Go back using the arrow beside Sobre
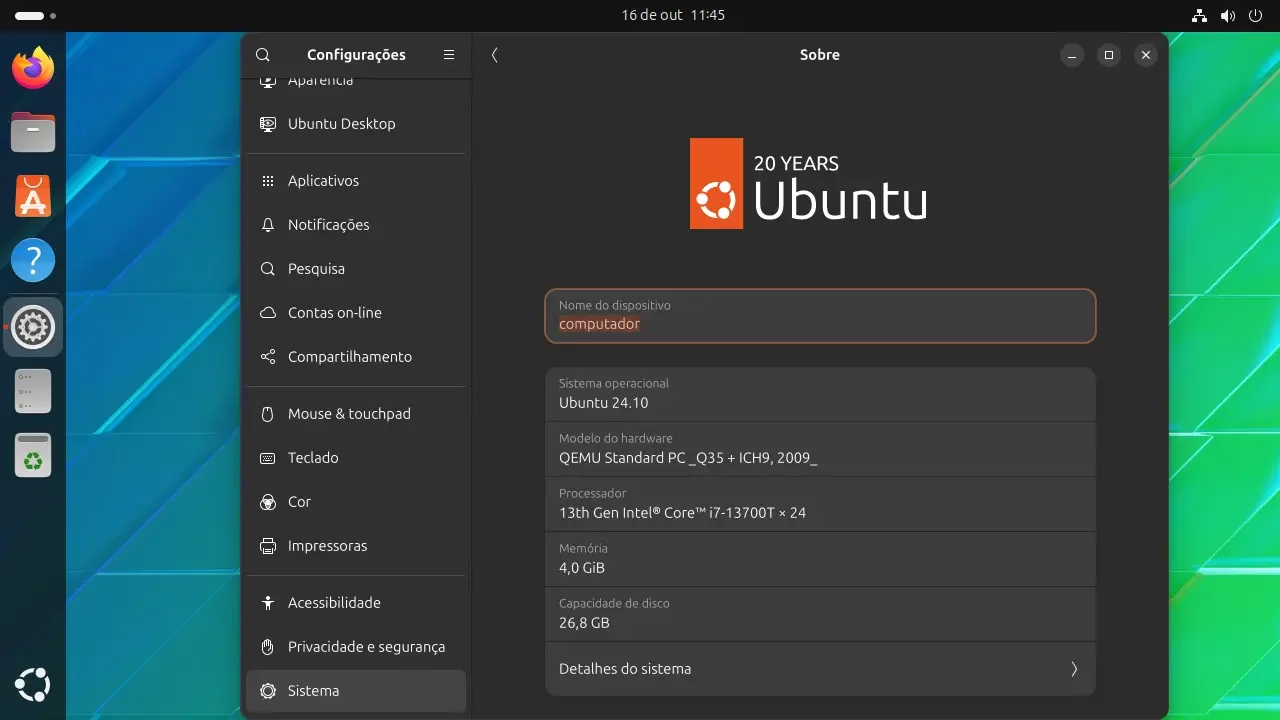Screen dimensions: 1280x720 click(x=494, y=55)
